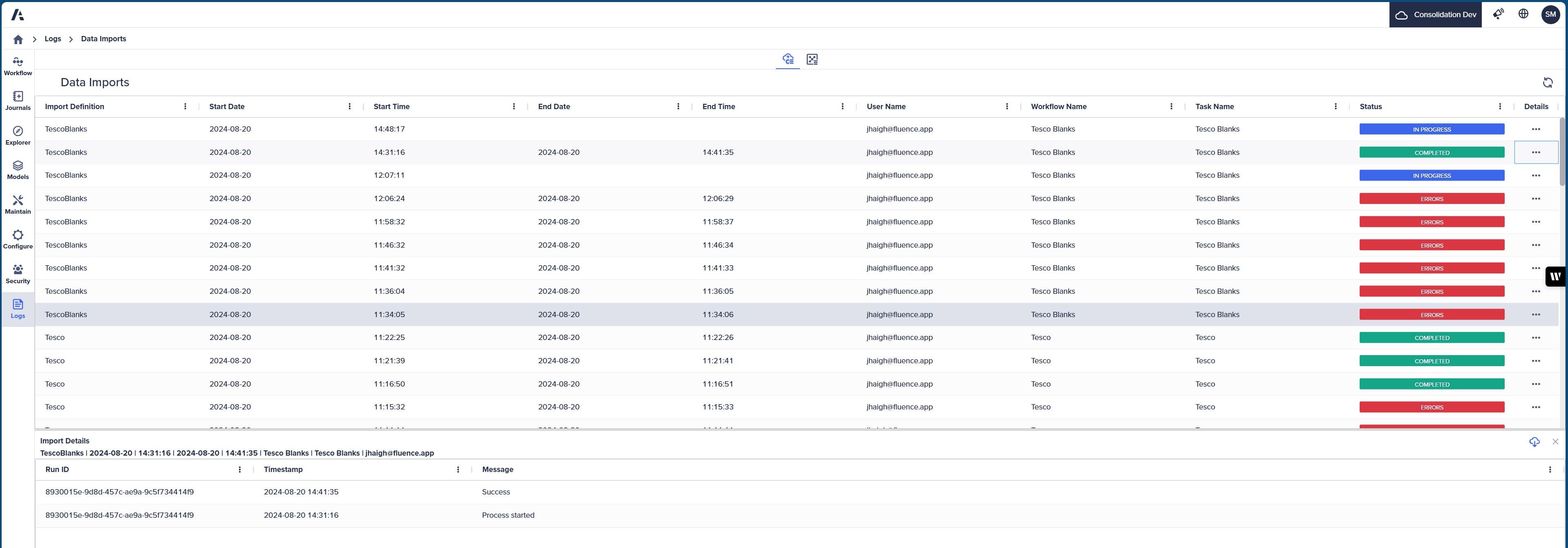Open the Journals sidebar section
1568x548 pixels.
(x=18, y=101)
